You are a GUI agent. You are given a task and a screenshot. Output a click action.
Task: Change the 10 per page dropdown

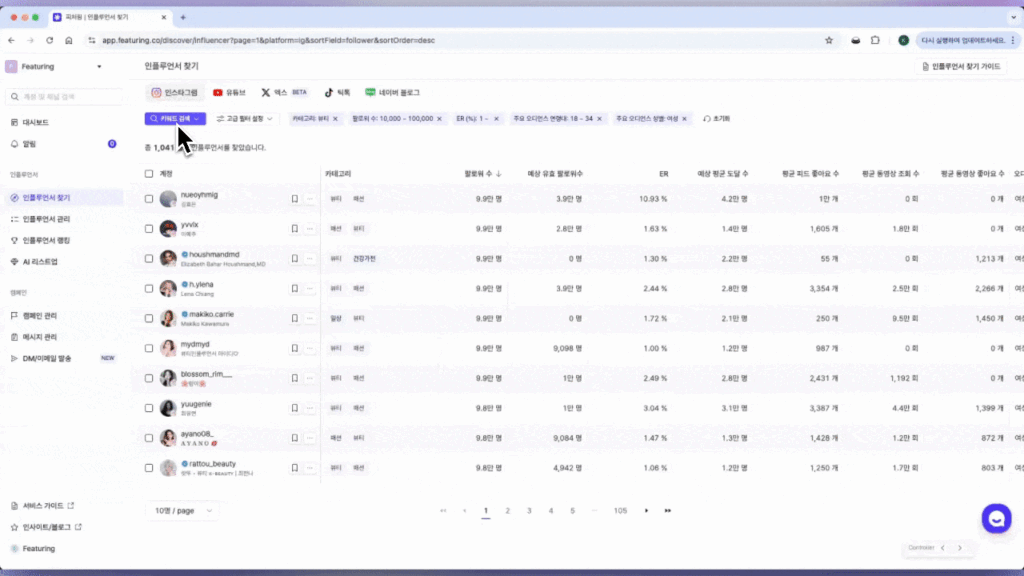point(181,510)
